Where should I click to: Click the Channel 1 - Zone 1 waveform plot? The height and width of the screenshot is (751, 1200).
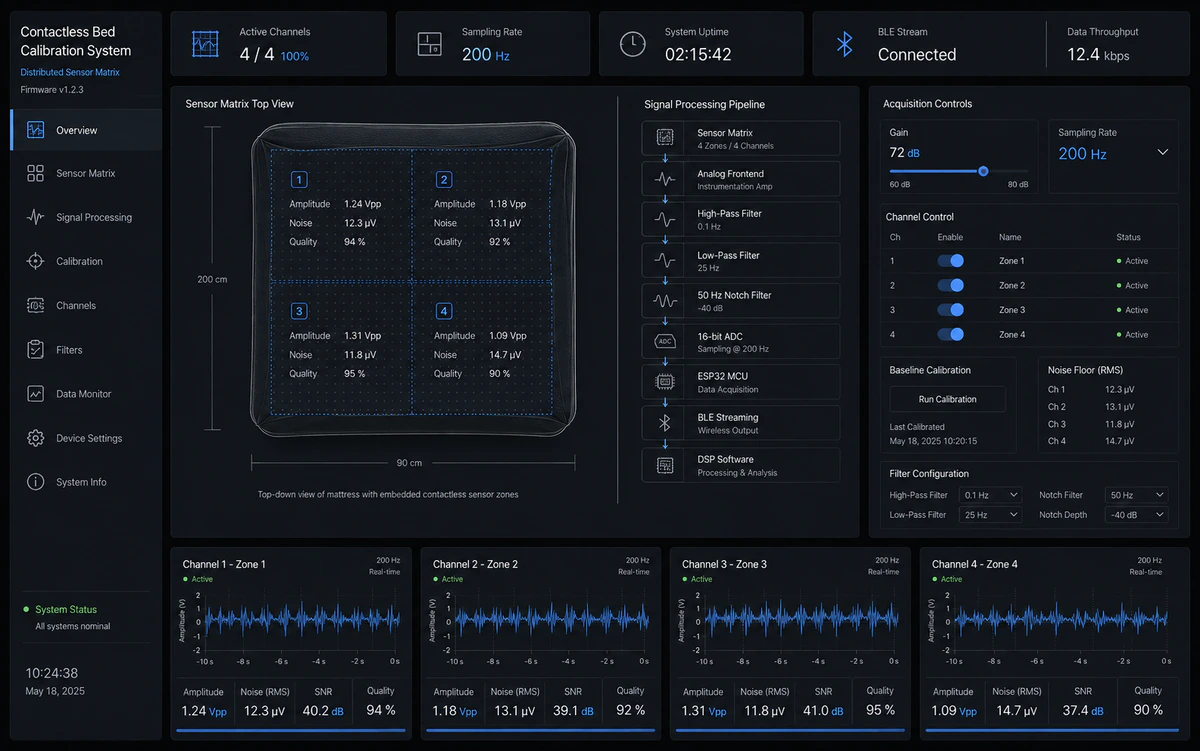(300, 622)
